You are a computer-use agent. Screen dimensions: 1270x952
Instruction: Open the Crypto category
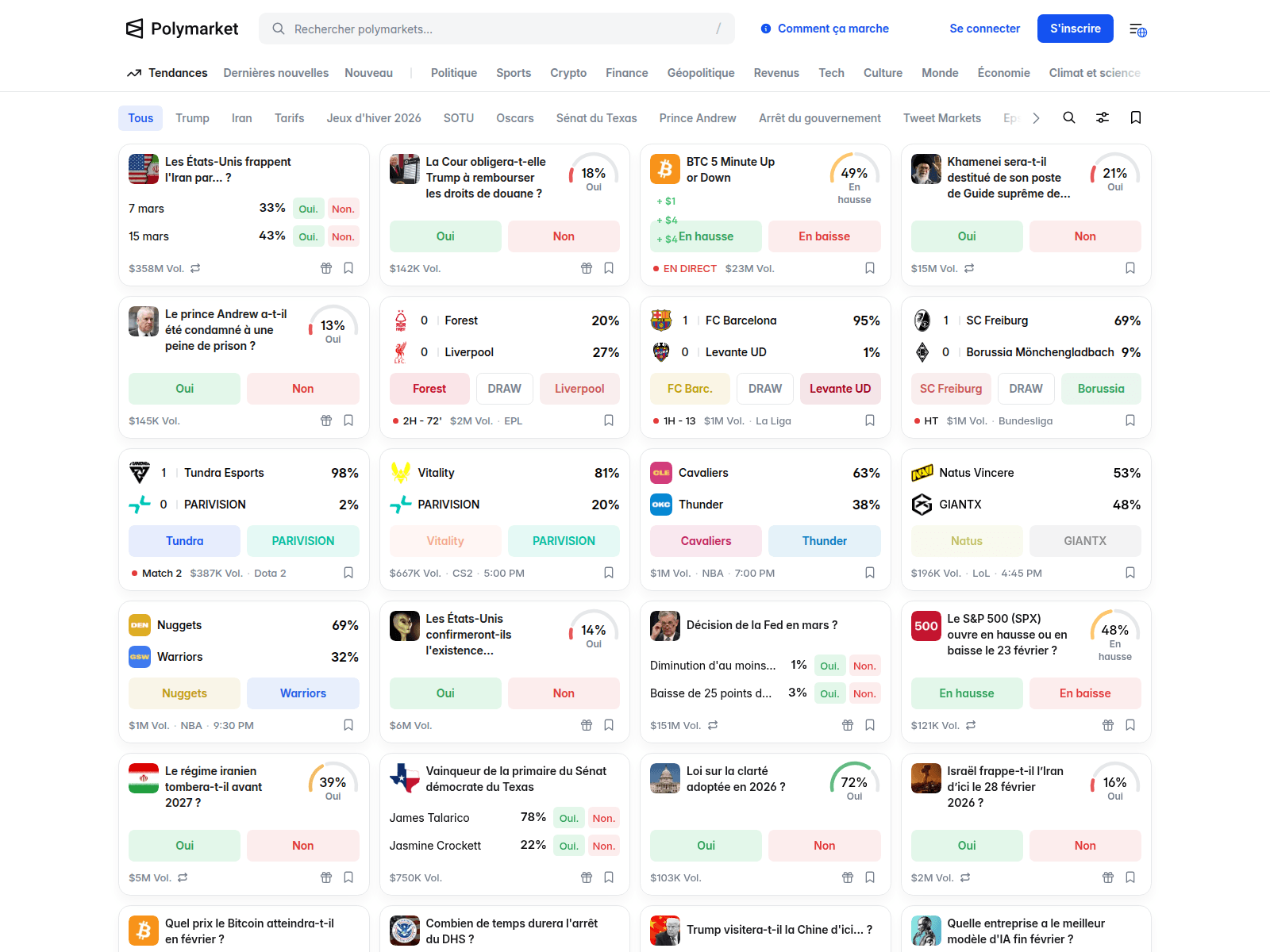point(568,73)
